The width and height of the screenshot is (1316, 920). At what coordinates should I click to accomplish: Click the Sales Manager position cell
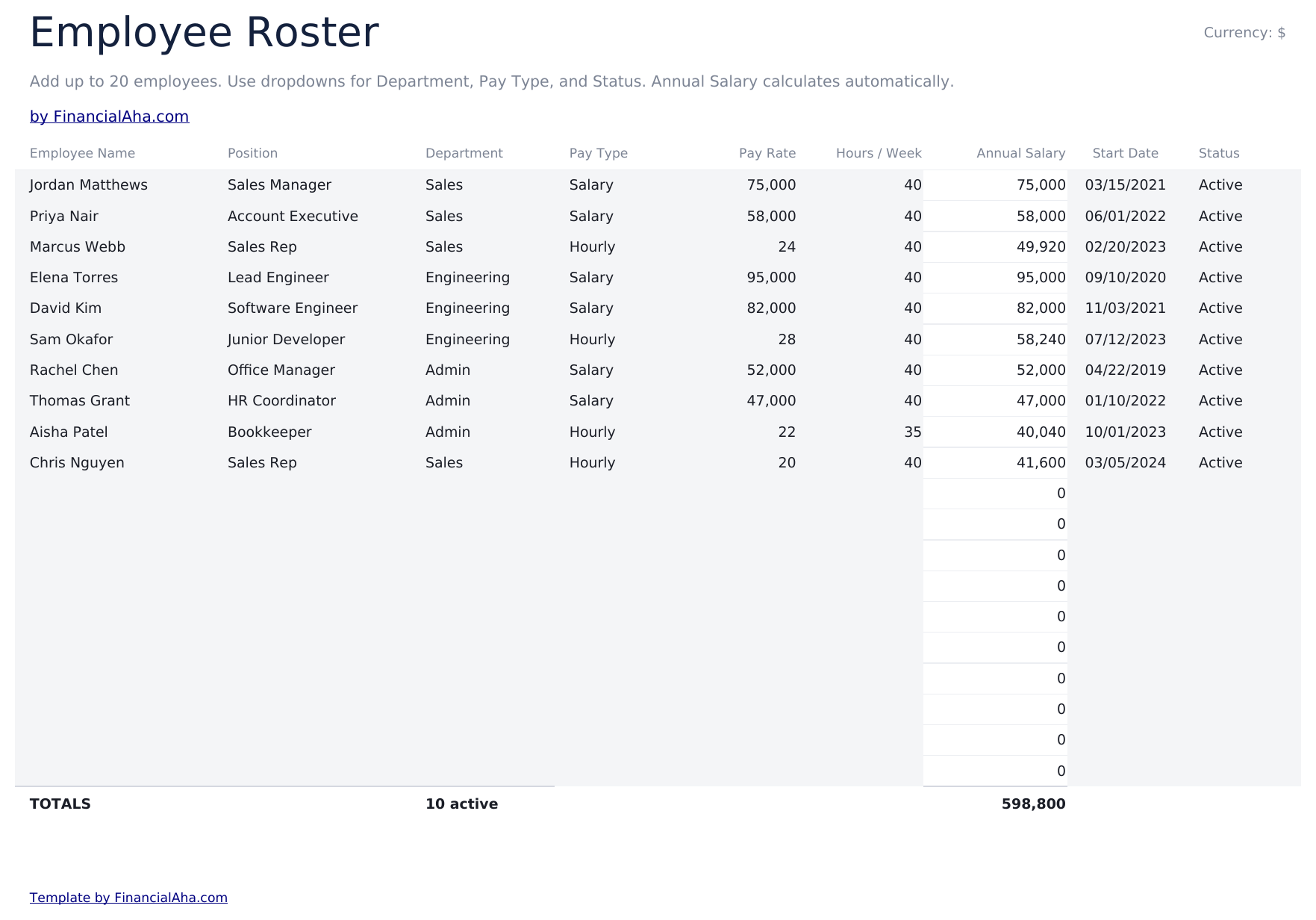tap(311, 185)
